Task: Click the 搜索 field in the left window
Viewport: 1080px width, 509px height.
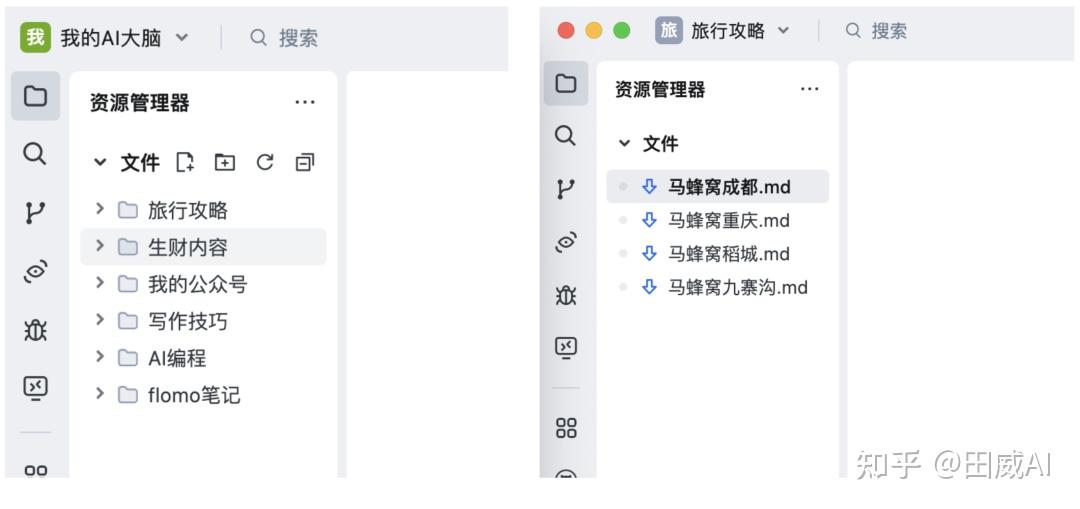Action: tap(284, 38)
